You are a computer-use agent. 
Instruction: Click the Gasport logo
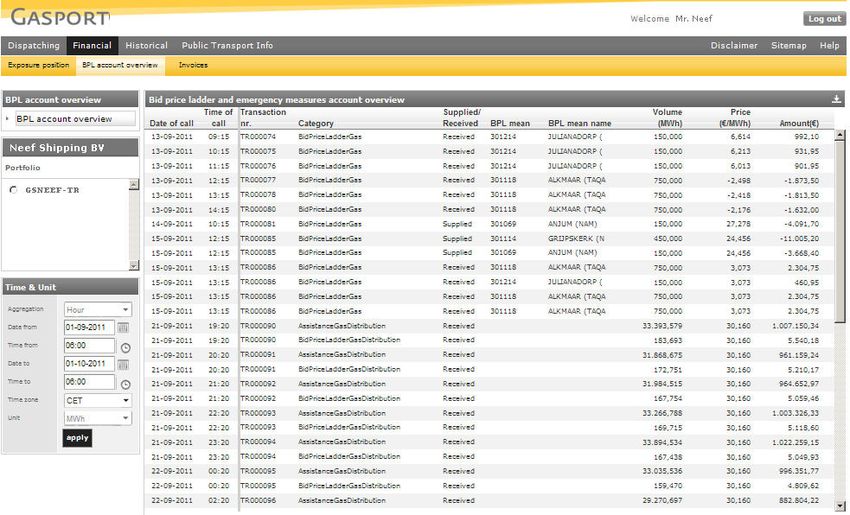60,17
